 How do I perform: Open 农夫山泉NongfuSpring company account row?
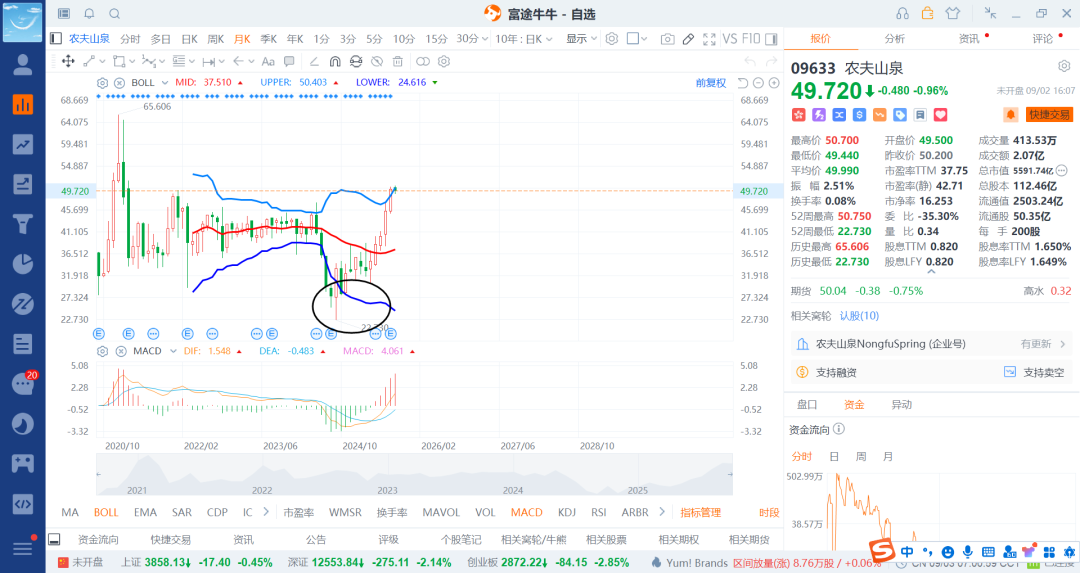click(931, 344)
